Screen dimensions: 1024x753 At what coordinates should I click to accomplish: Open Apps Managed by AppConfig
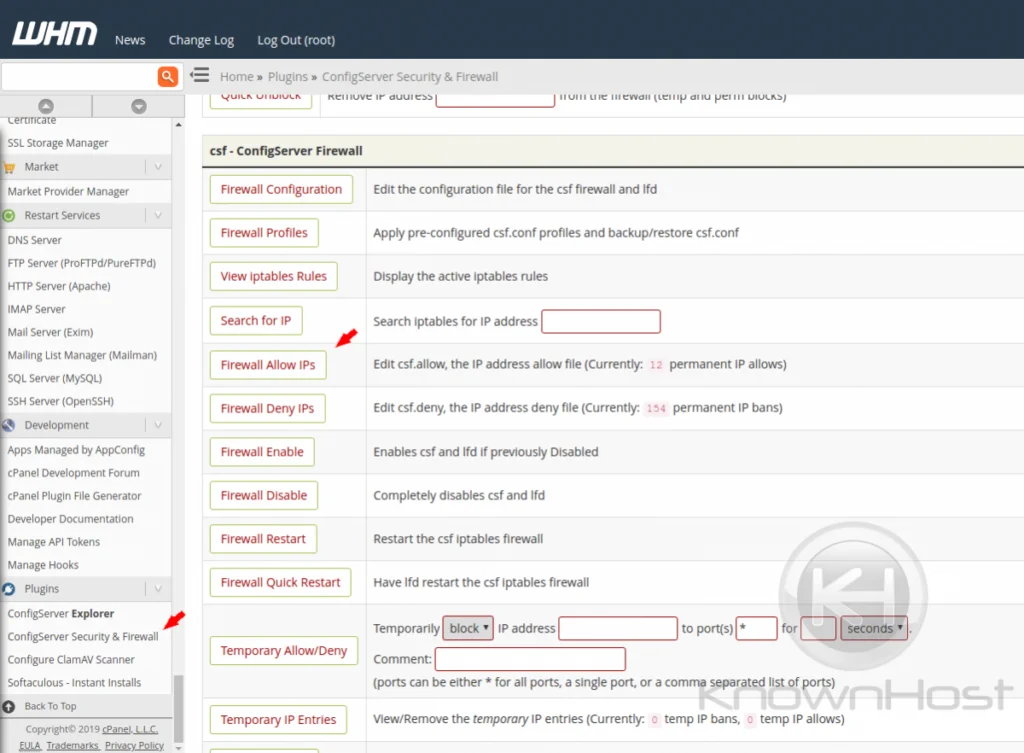pyautogui.click(x=76, y=450)
